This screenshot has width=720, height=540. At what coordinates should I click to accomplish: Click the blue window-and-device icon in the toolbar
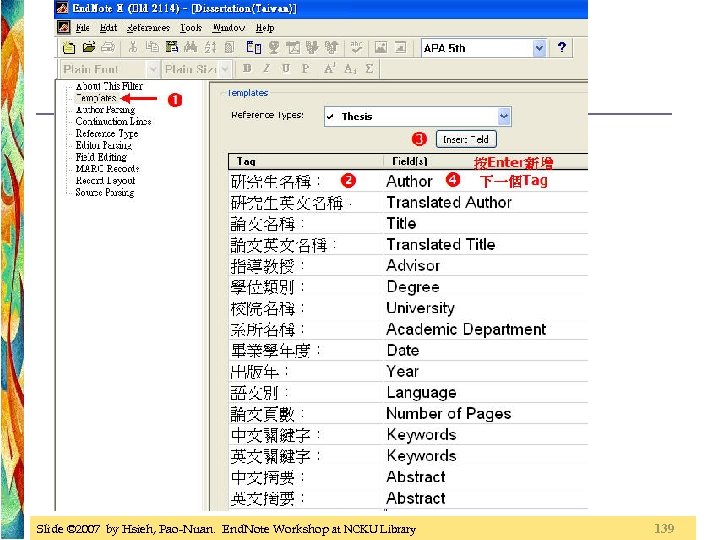click(254, 47)
